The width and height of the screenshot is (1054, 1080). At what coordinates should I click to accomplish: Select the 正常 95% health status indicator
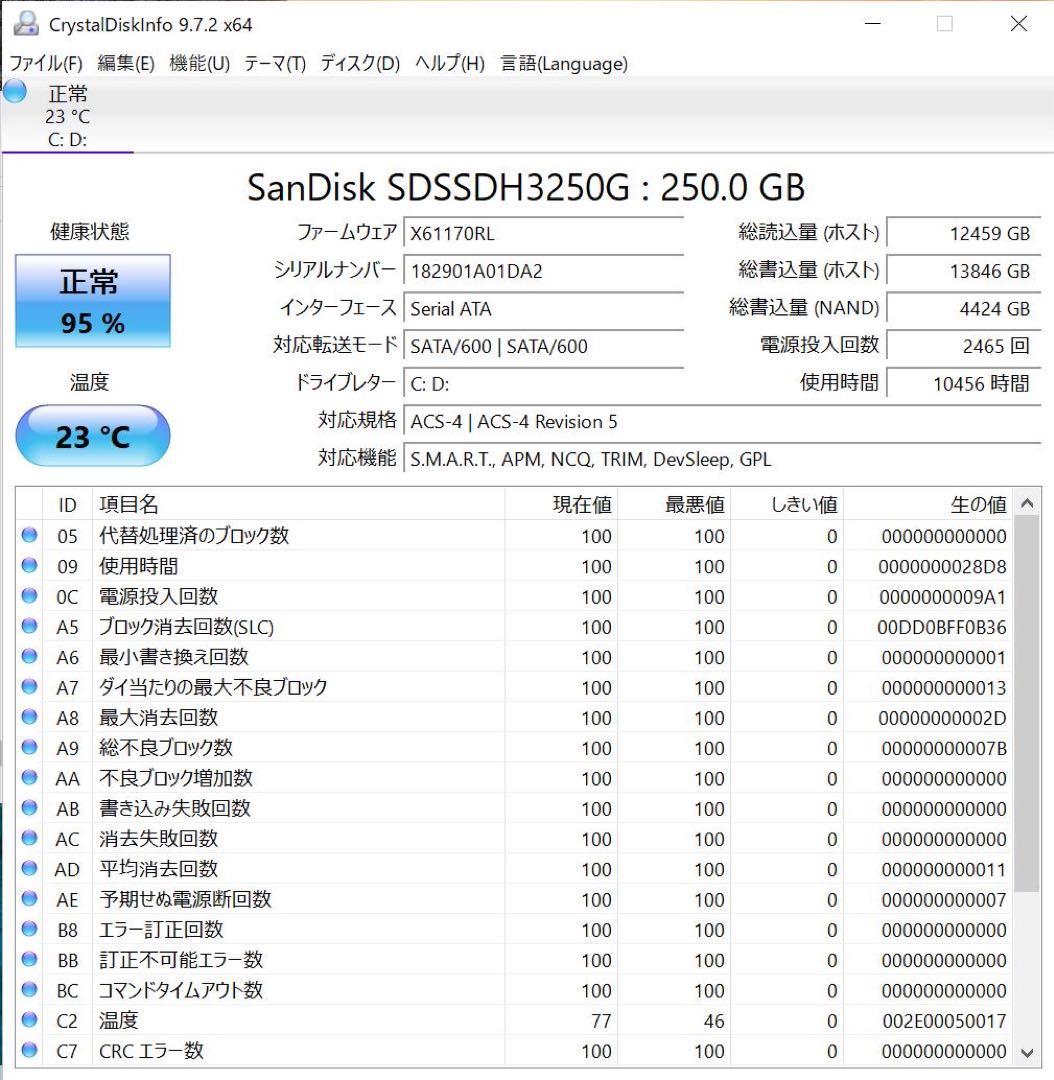pyautogui.click(x=93, y=301)
